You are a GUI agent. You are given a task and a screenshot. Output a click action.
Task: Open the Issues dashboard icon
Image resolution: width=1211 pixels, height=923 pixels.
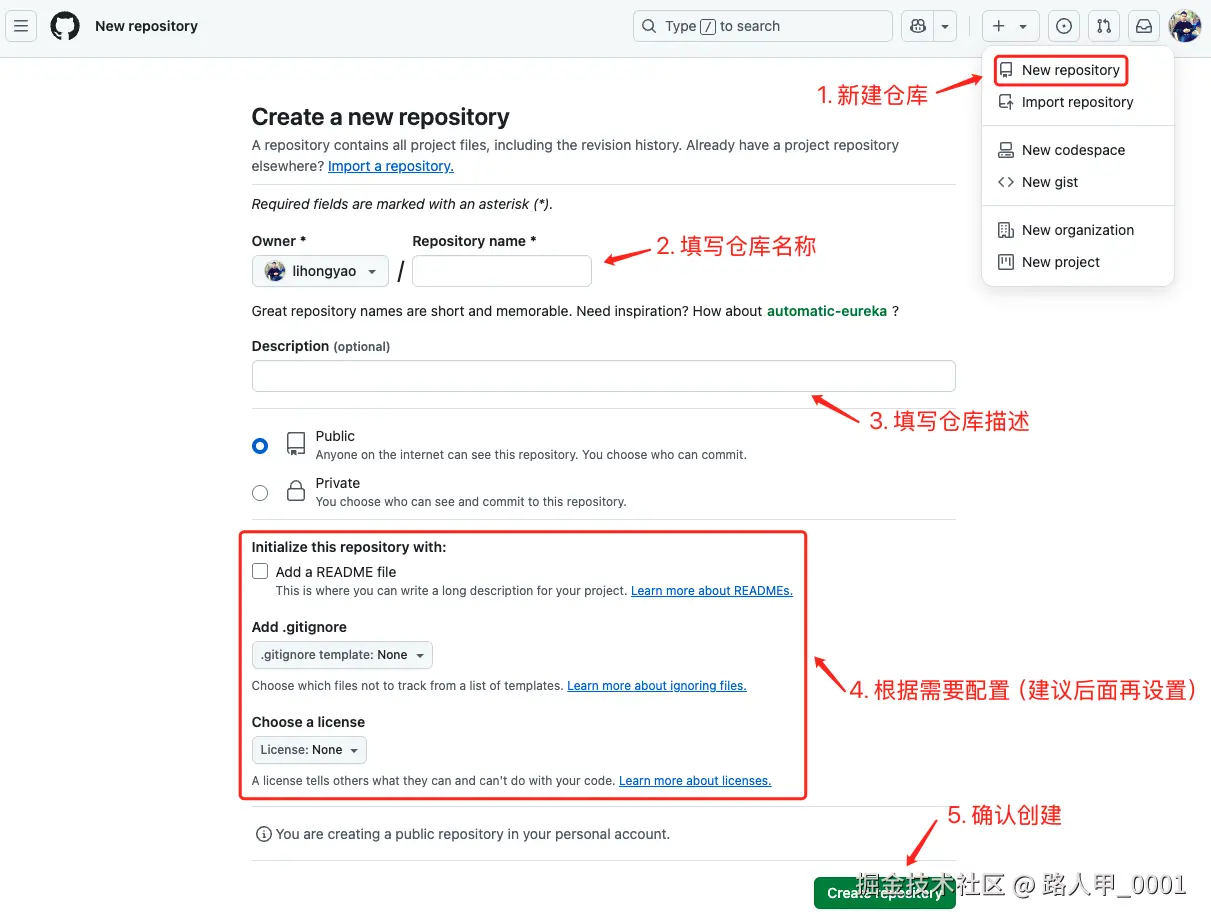coord(1063,26)
